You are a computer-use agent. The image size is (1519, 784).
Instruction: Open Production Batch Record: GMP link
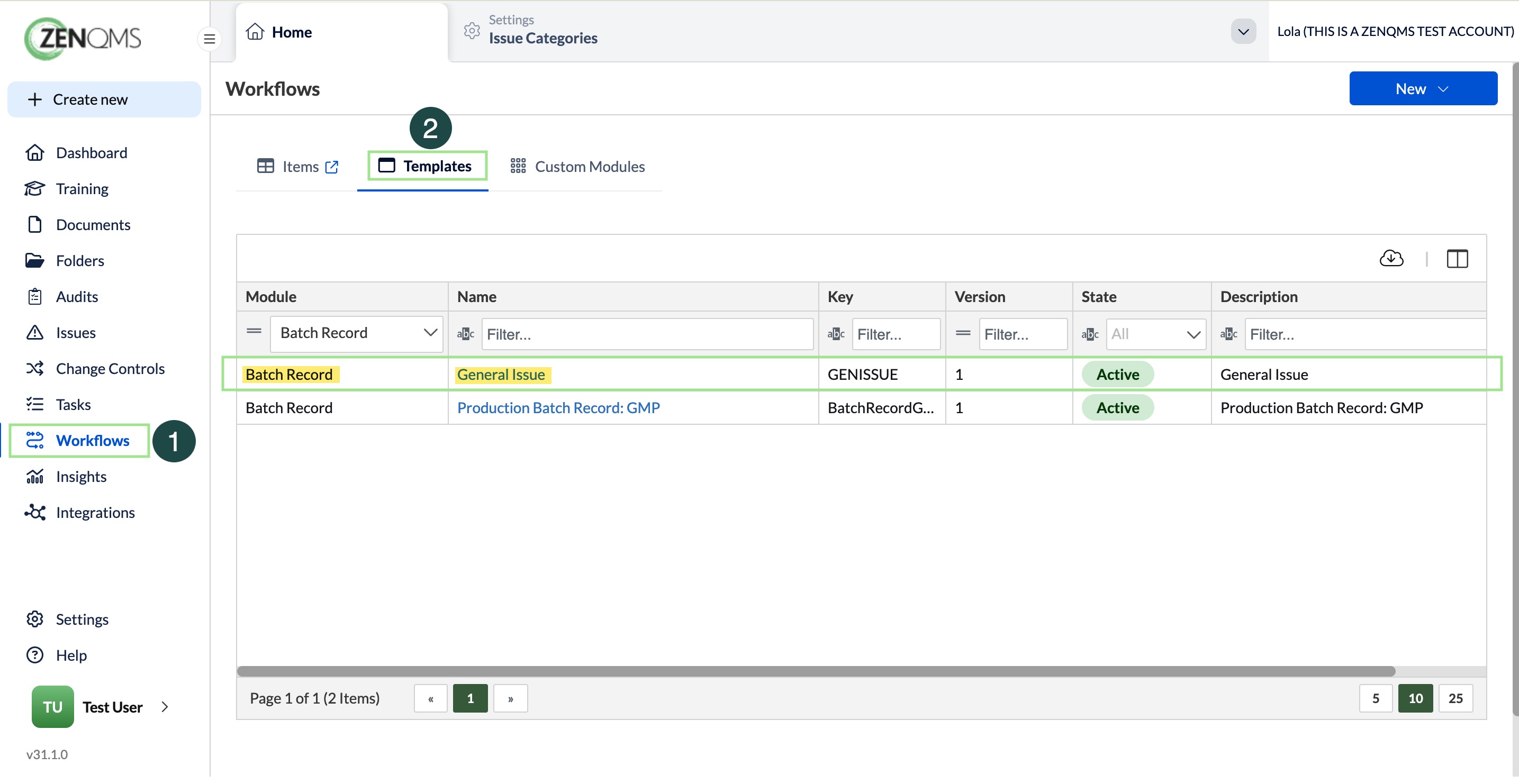pyautogui.click(x=558, y=408)
